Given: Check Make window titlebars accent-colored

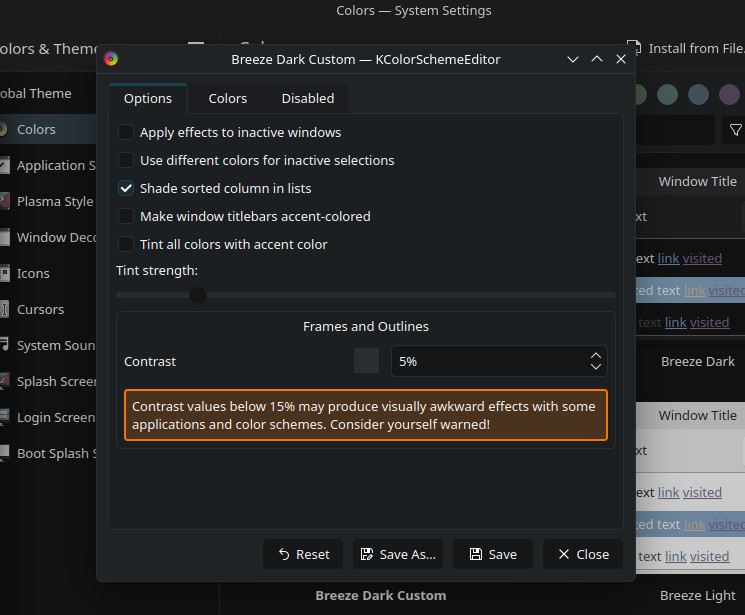Looking at the screenshot, I should [x=126, y=216].
